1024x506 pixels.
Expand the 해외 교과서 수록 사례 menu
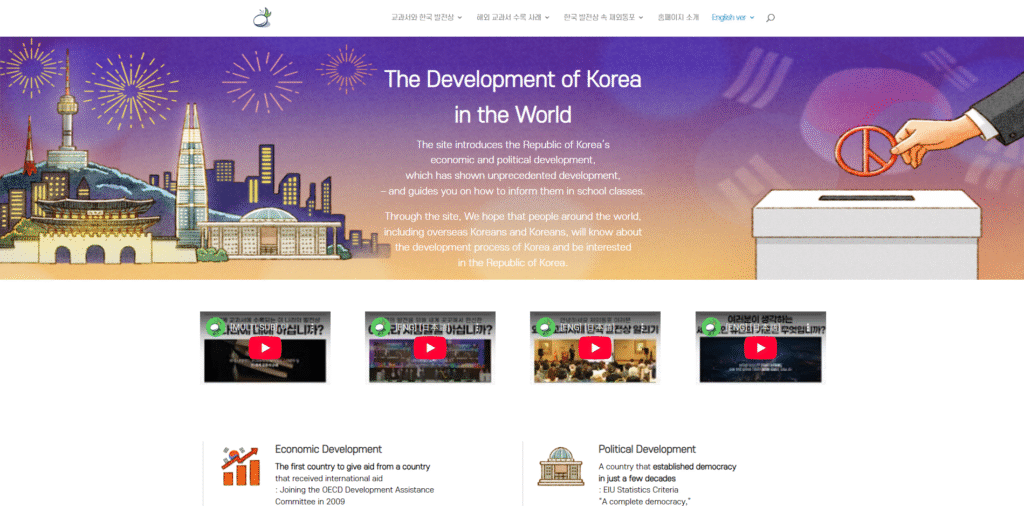tap(513, 18)
